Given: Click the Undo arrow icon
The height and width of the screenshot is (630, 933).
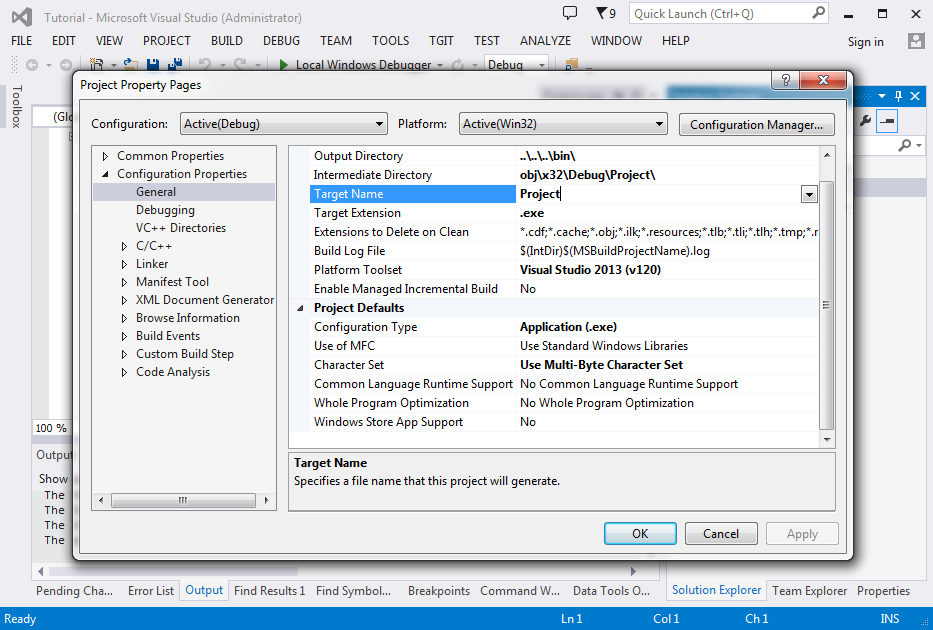Looking at the screenshot, I should (204, 64).
